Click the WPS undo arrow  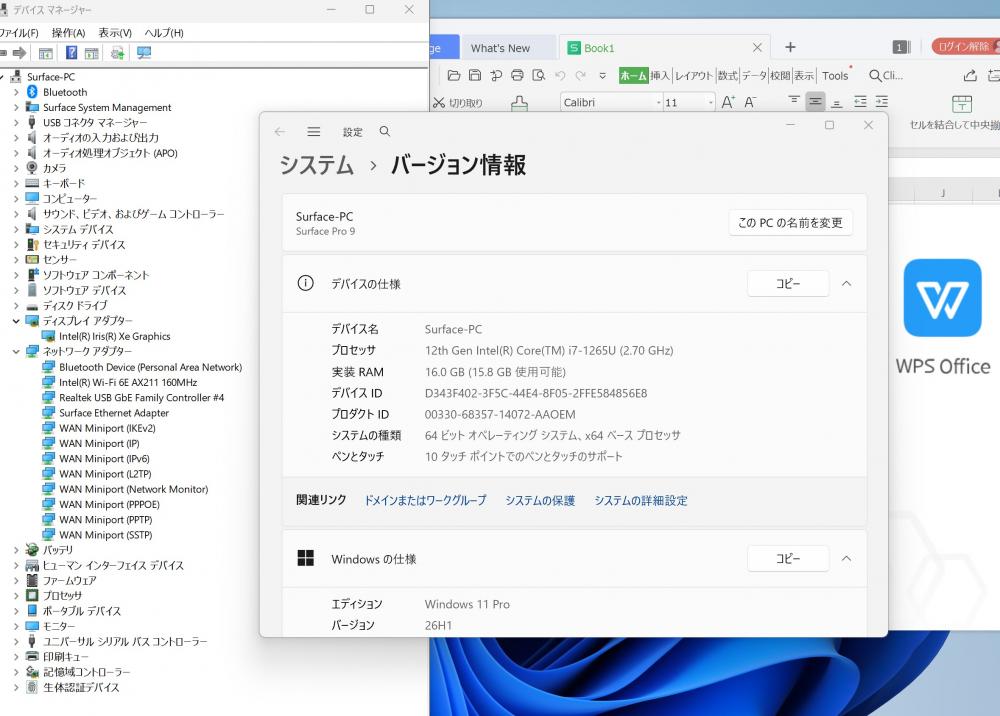(560, 75)
